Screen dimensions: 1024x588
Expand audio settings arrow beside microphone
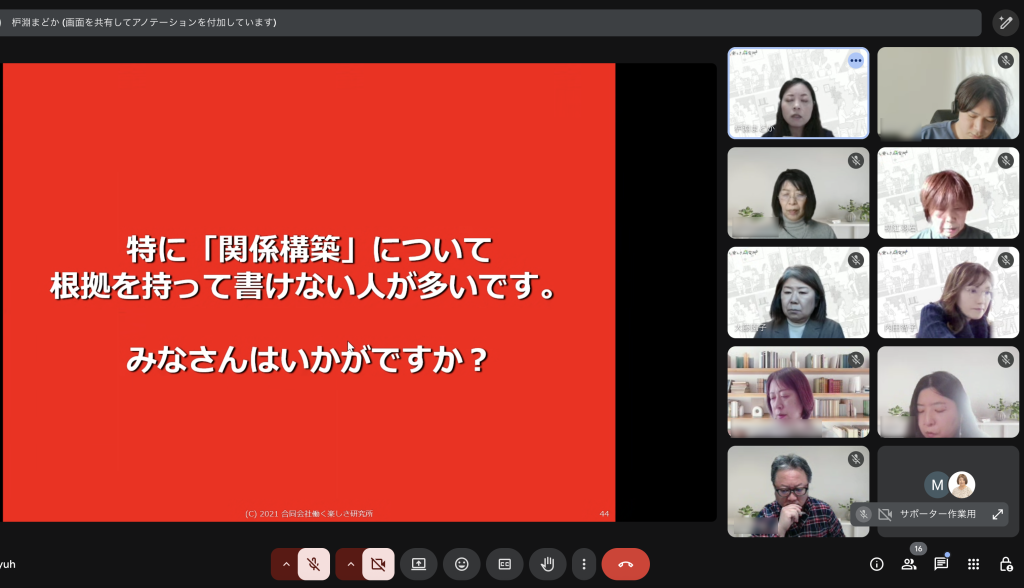(x=286, y=564)
